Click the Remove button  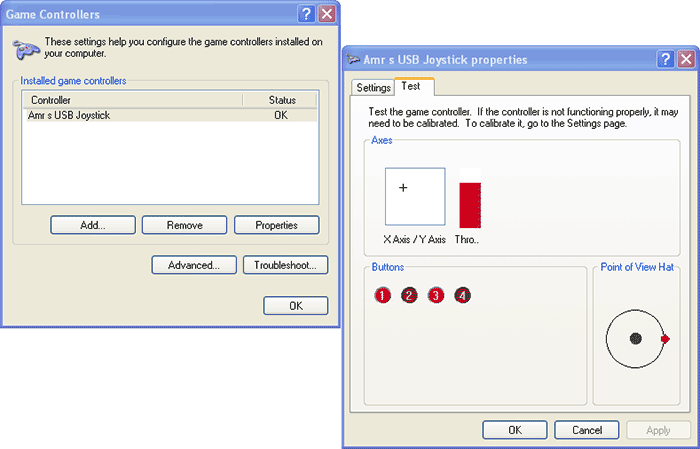(x=184, y=225)
